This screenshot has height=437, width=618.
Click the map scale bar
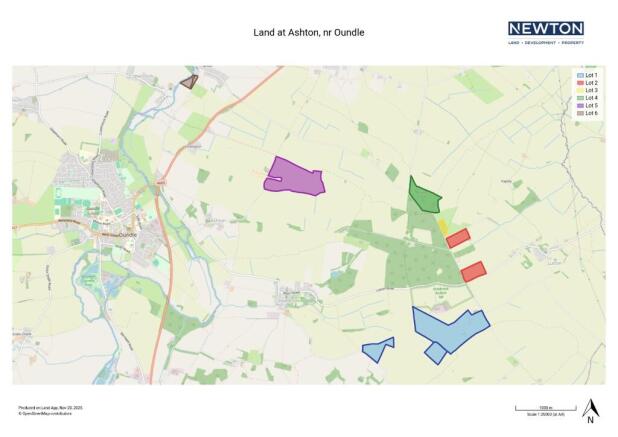(x=532, y=409)
